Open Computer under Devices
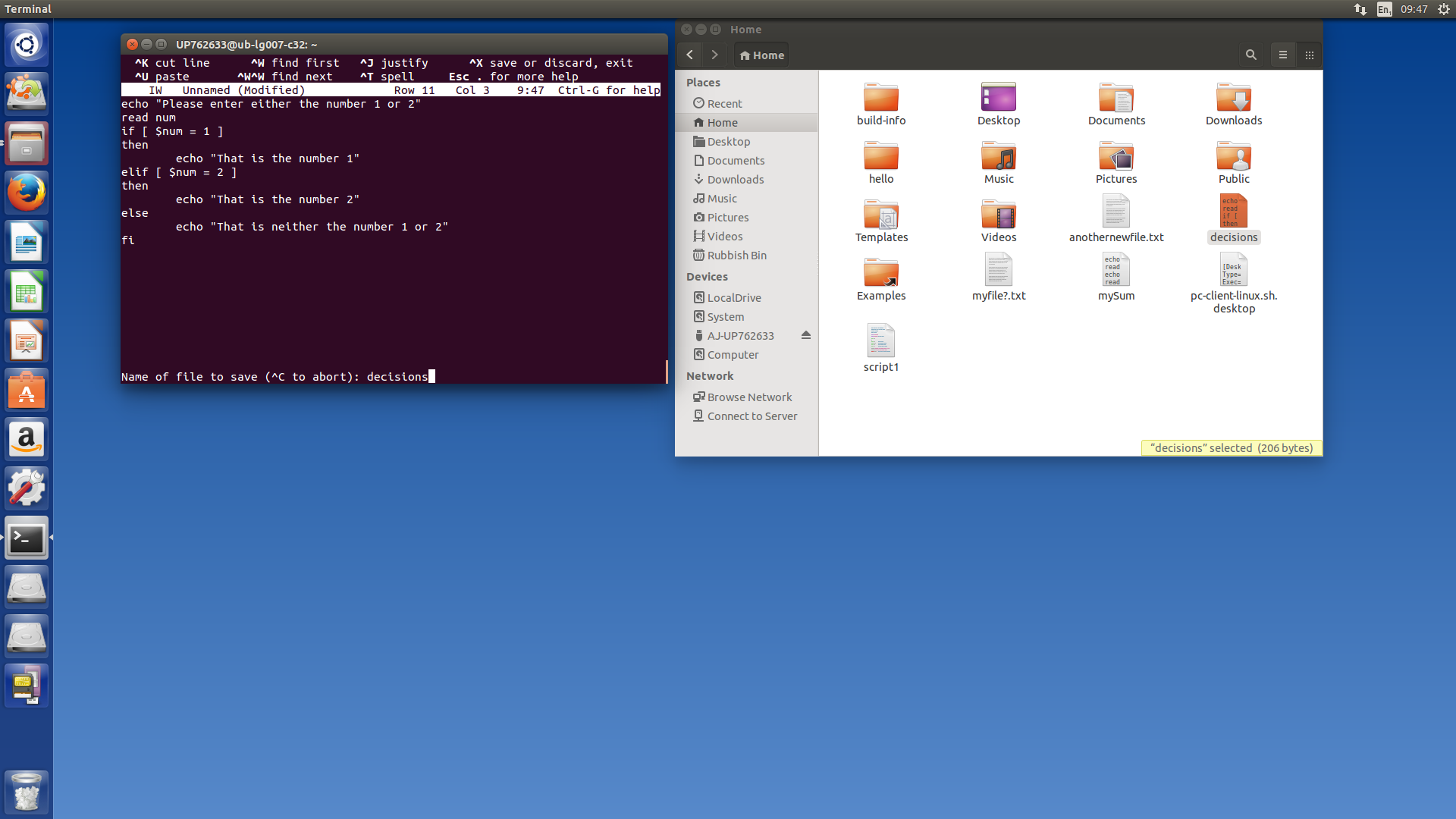 pos(747,354)
